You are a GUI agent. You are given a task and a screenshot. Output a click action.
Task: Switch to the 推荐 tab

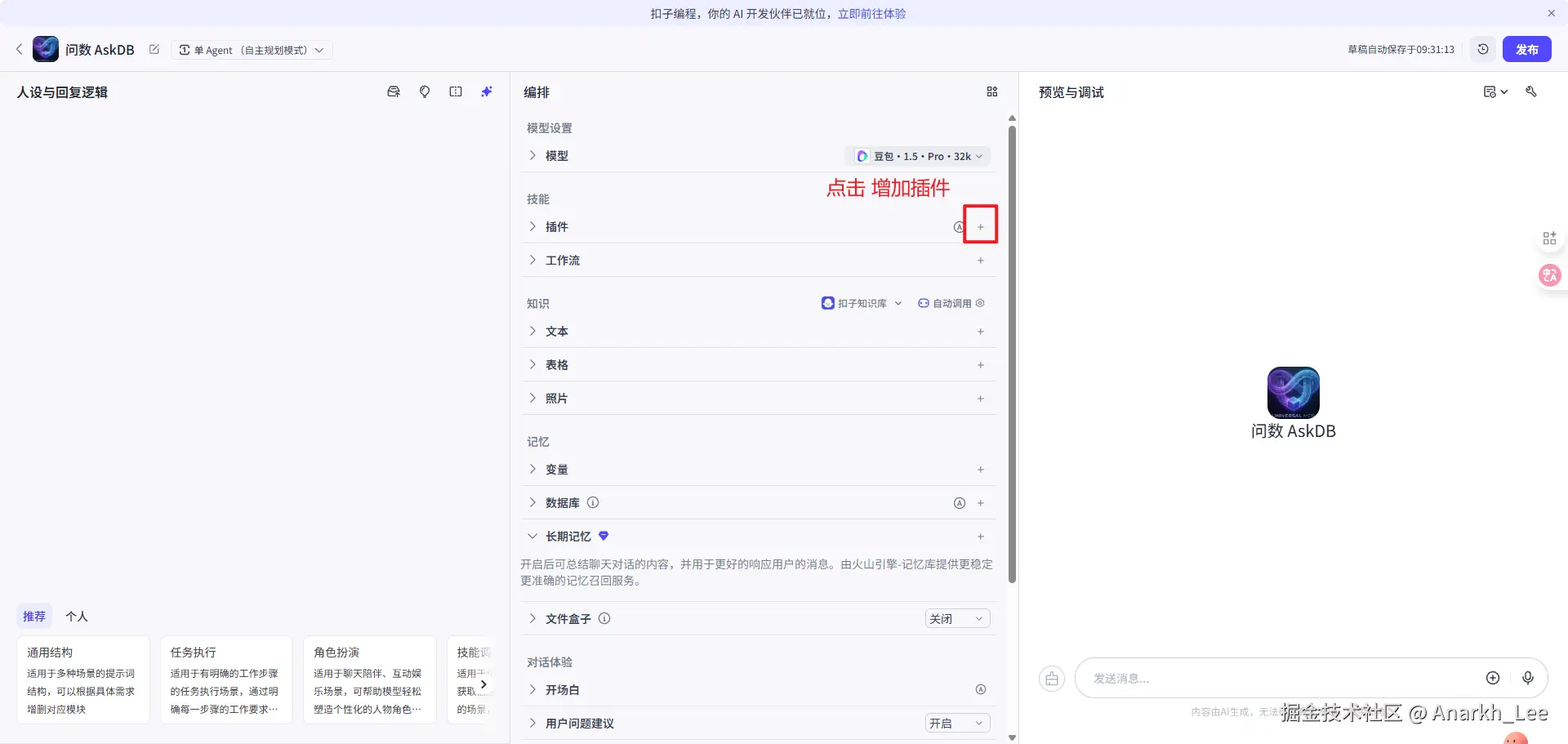[34, 617]
